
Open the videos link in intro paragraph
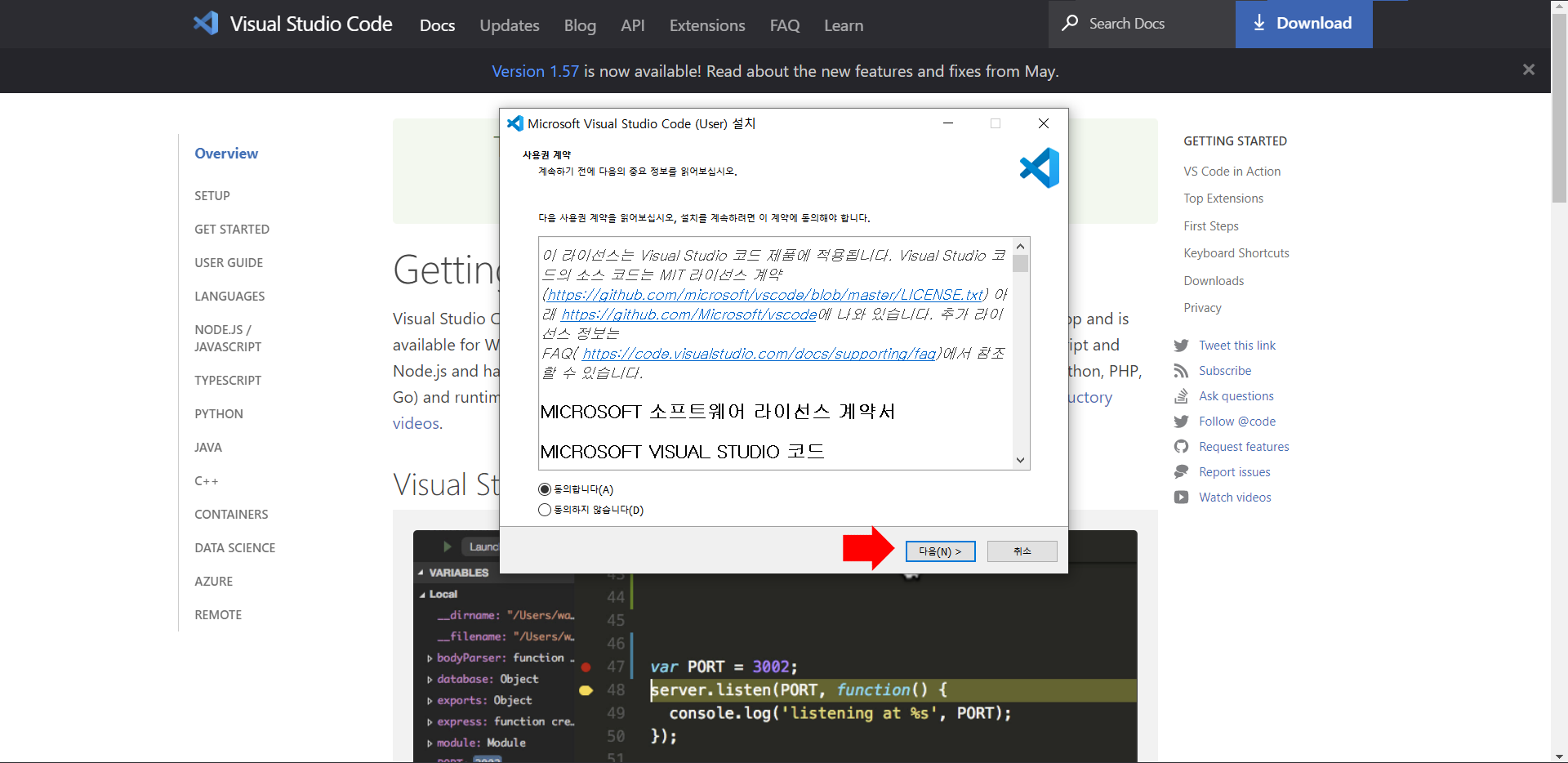(x=416, y=423)
